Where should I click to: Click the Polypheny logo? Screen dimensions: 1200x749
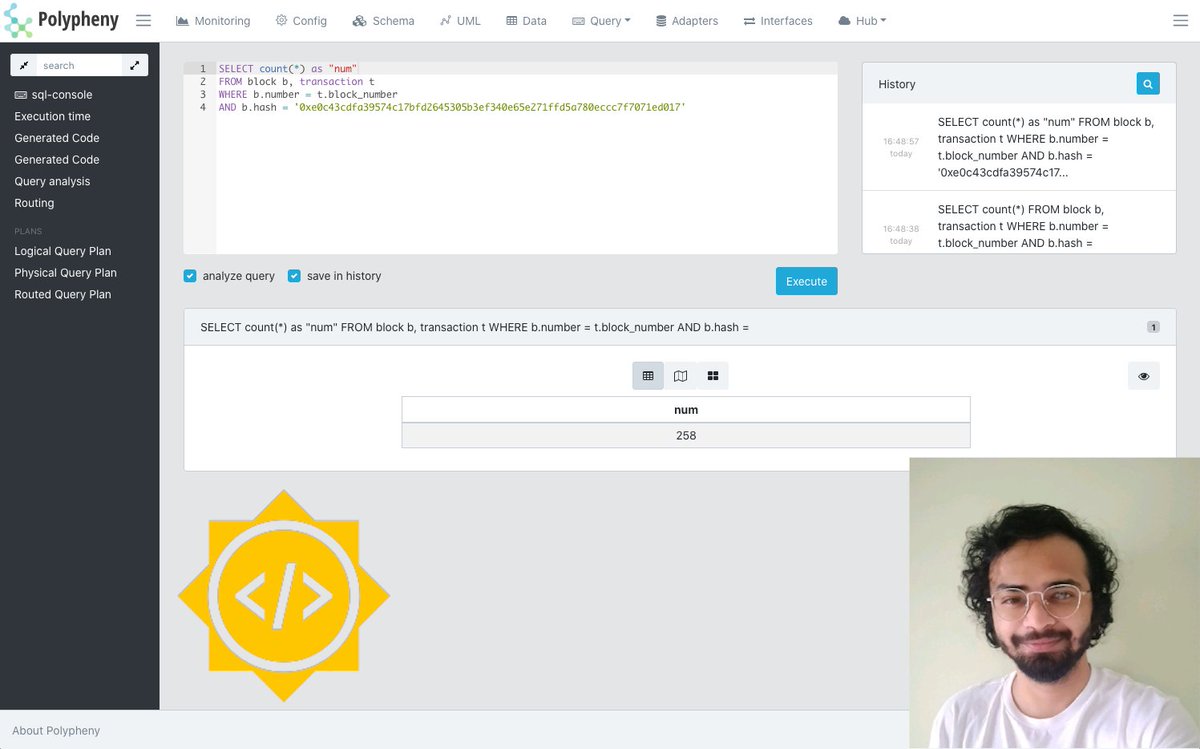tap(62, 20)
